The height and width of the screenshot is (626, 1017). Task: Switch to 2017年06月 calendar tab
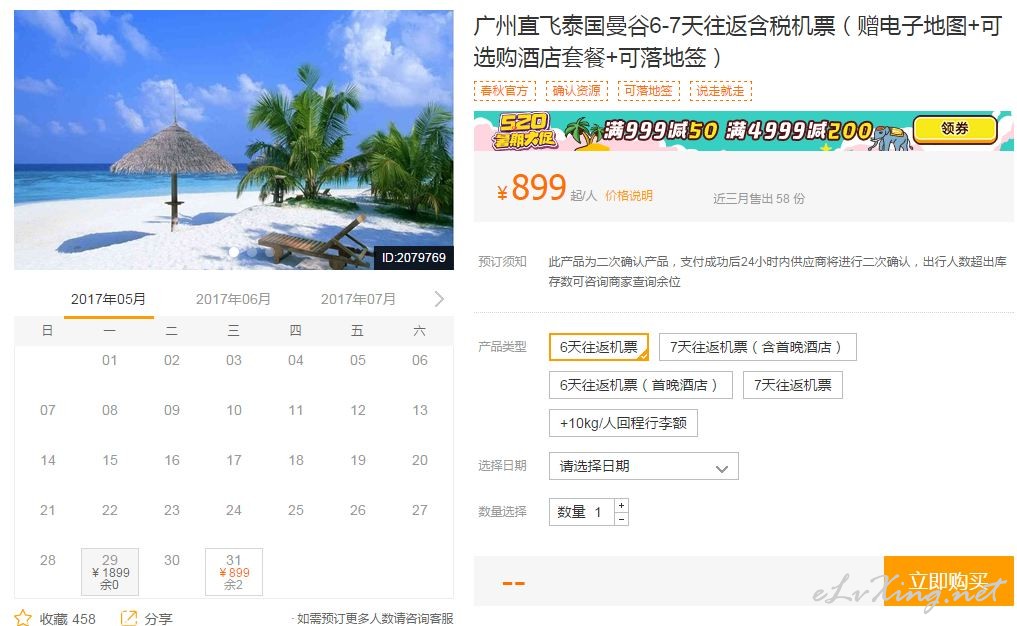(x=233, y=299)
